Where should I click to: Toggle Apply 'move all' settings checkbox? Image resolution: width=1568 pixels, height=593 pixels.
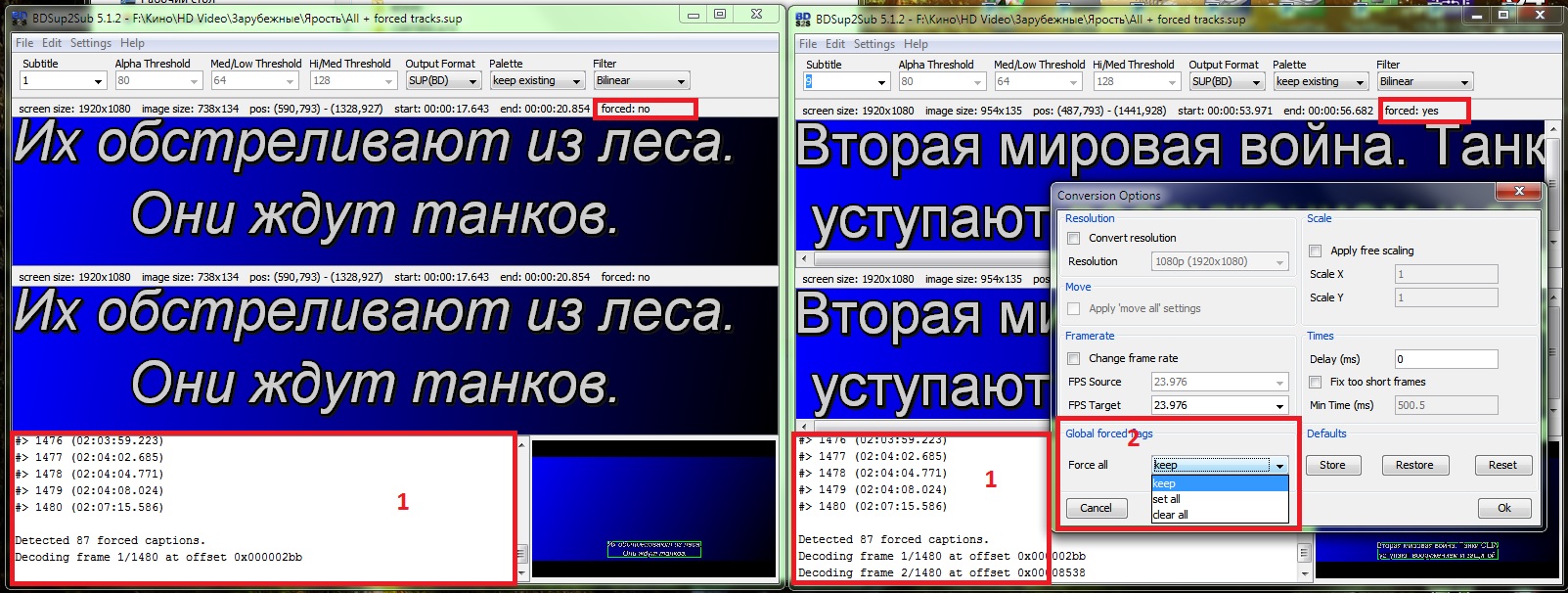[1074, 308]
